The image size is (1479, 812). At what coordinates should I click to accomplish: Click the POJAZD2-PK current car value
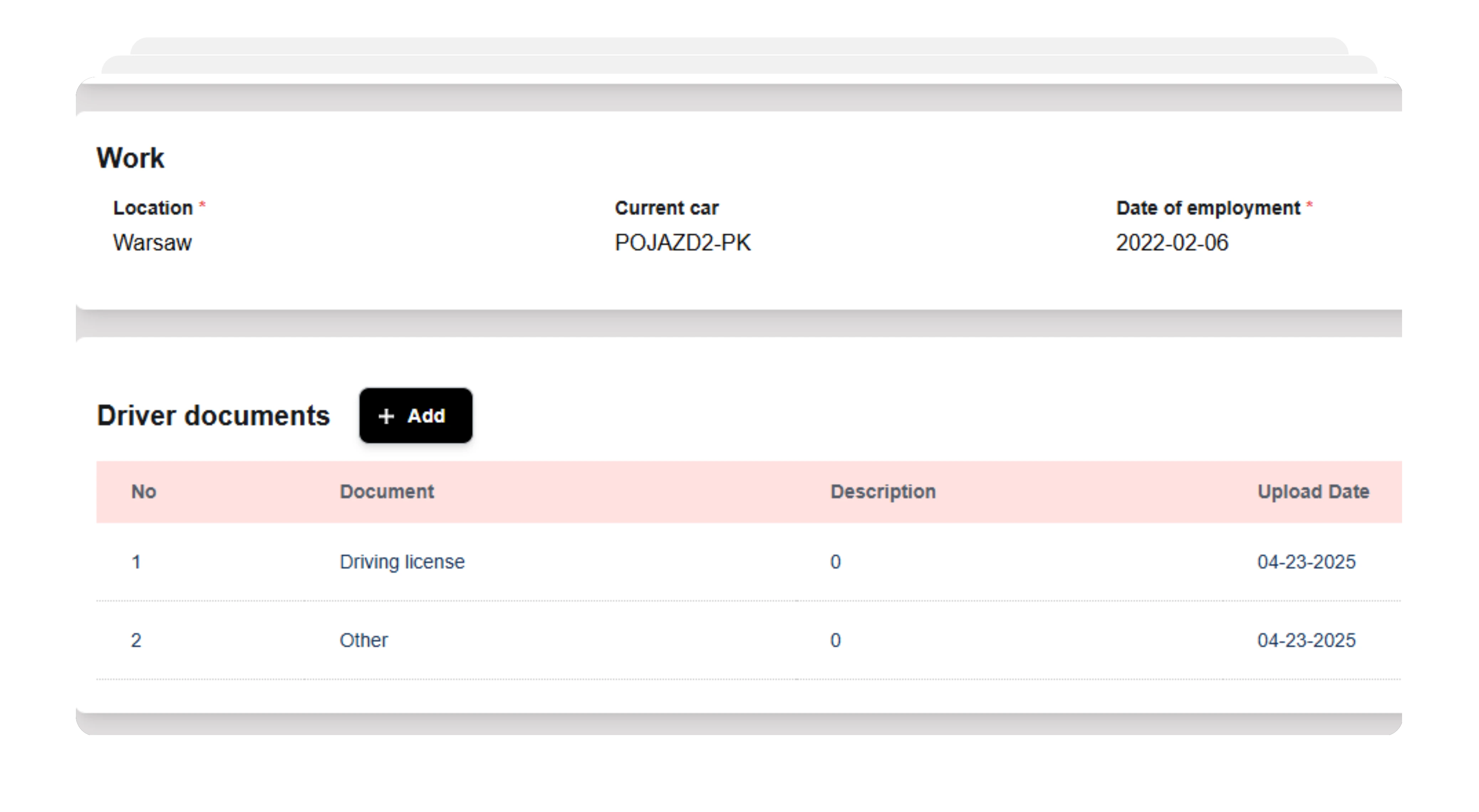click(x=682, y=243)
